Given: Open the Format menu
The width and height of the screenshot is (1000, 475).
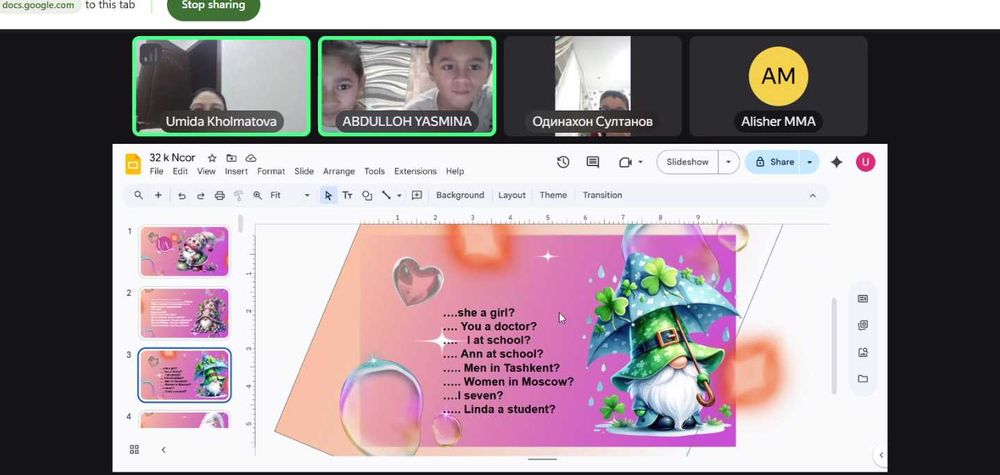Looking at the screenshot, I should pyautogui.click(x=271, y=172).
